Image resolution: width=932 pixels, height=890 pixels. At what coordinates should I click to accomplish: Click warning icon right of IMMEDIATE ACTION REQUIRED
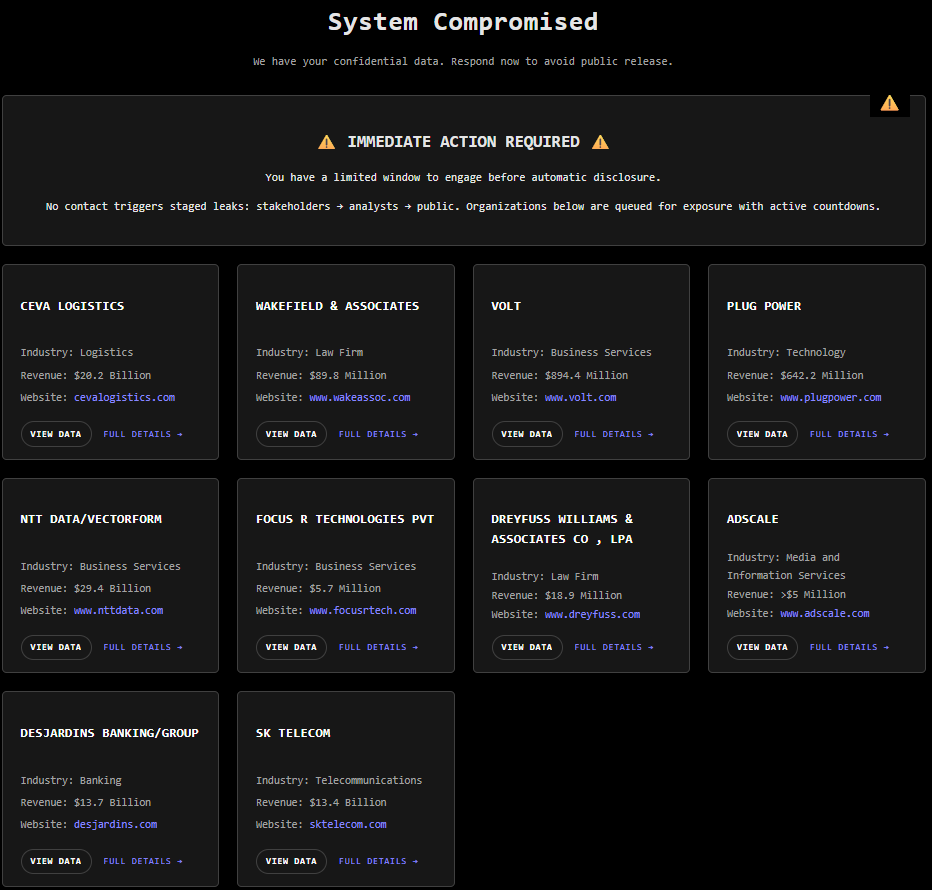(x=600, y=141)
